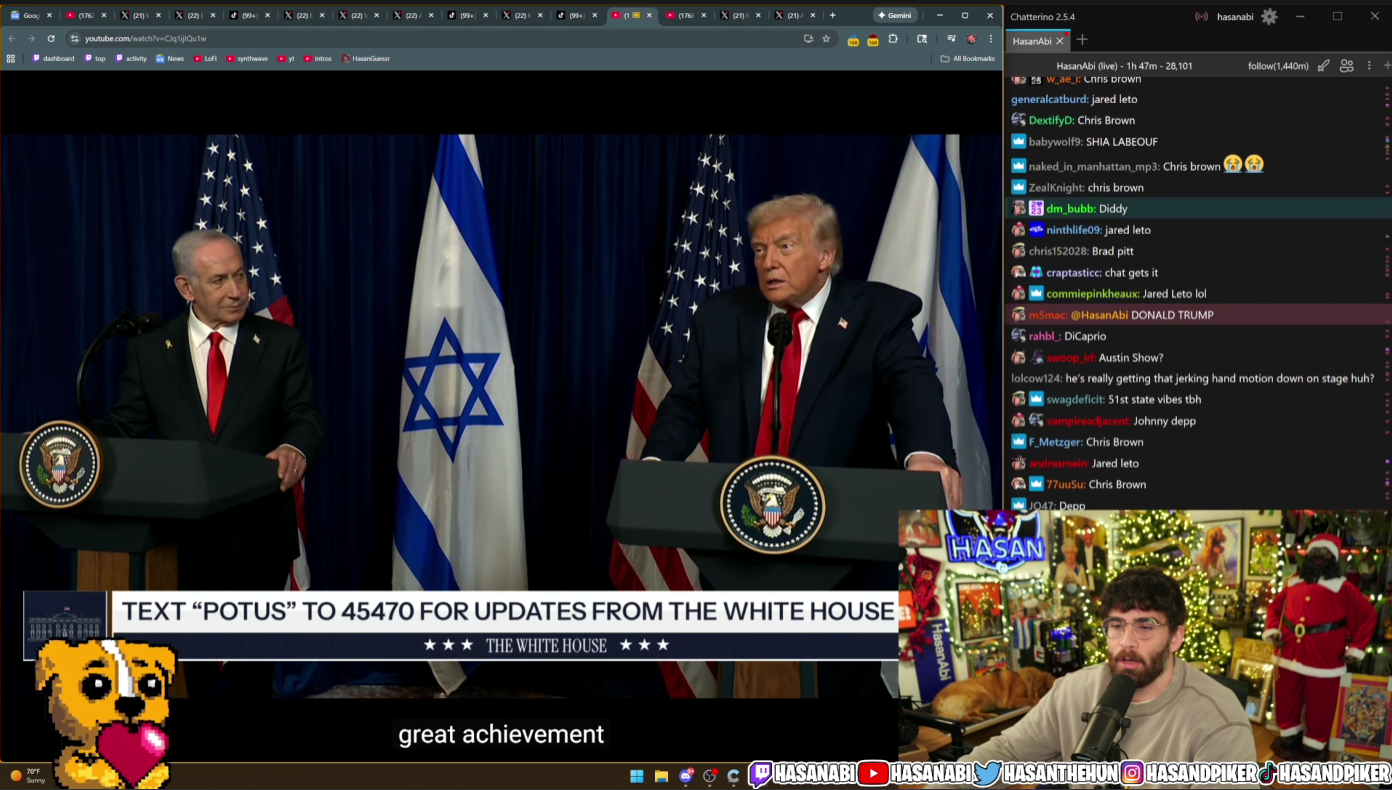Click username vampireadjacent in chat
This screenshot has height=790, width=1392.
pos(1087,421)
